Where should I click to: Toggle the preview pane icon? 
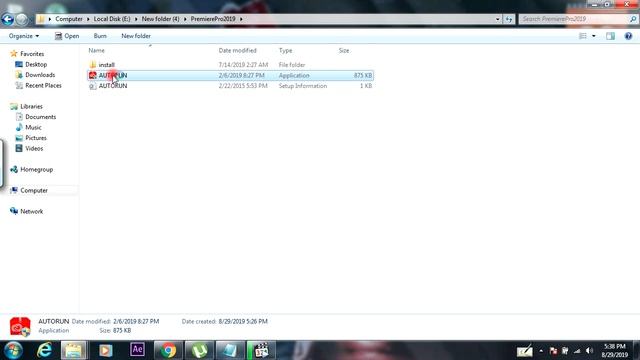610,36
